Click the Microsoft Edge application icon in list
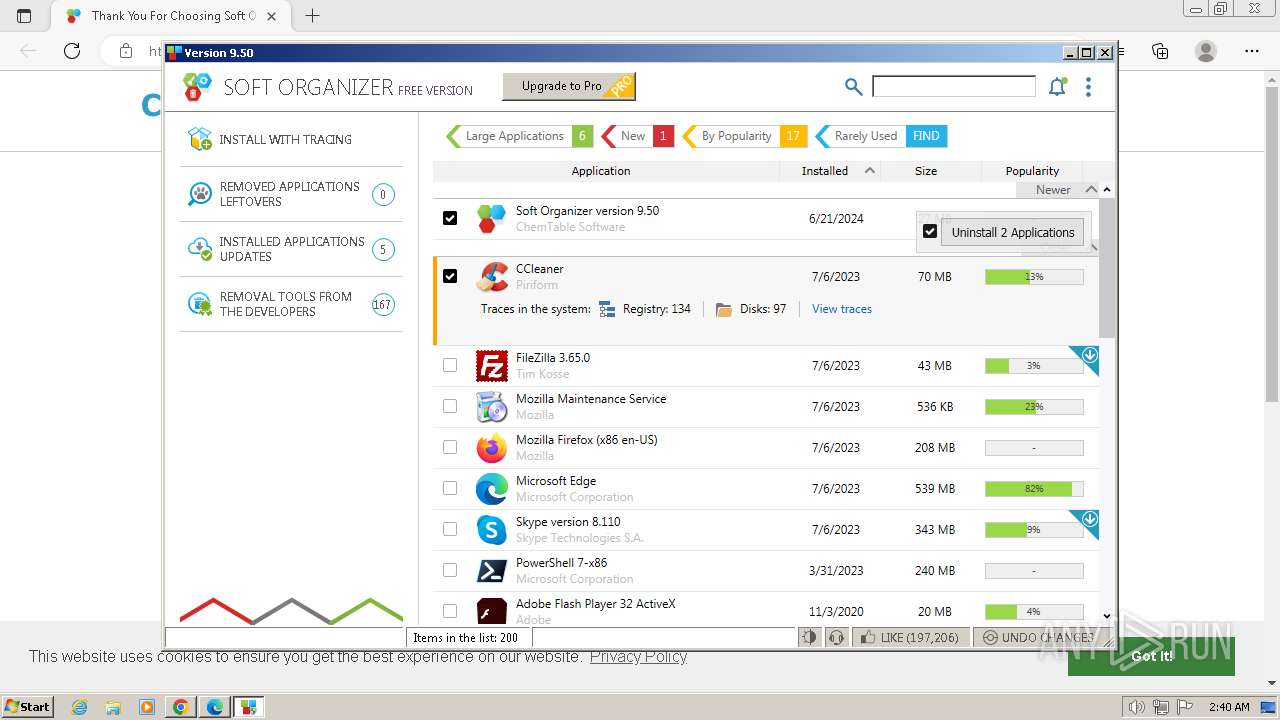The height and width of the screenshot is (720, 1280). point(492,489)
